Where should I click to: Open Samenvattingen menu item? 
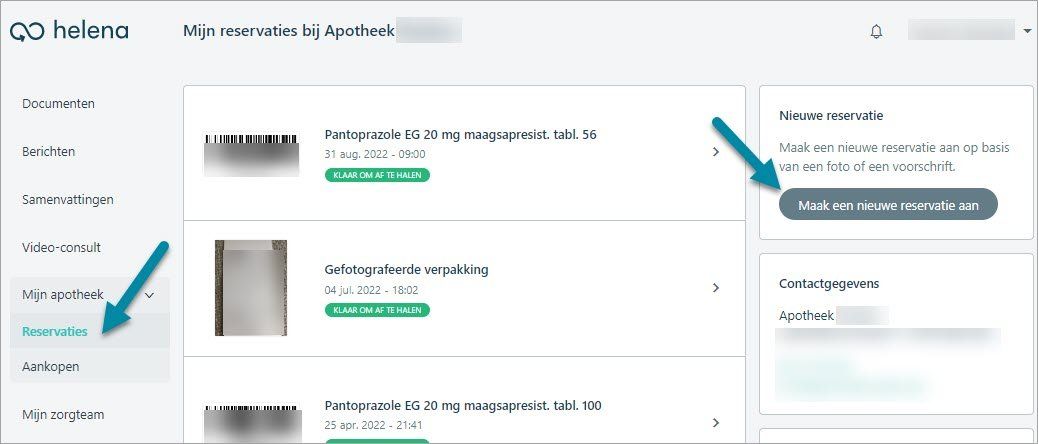tap(68, 200)
